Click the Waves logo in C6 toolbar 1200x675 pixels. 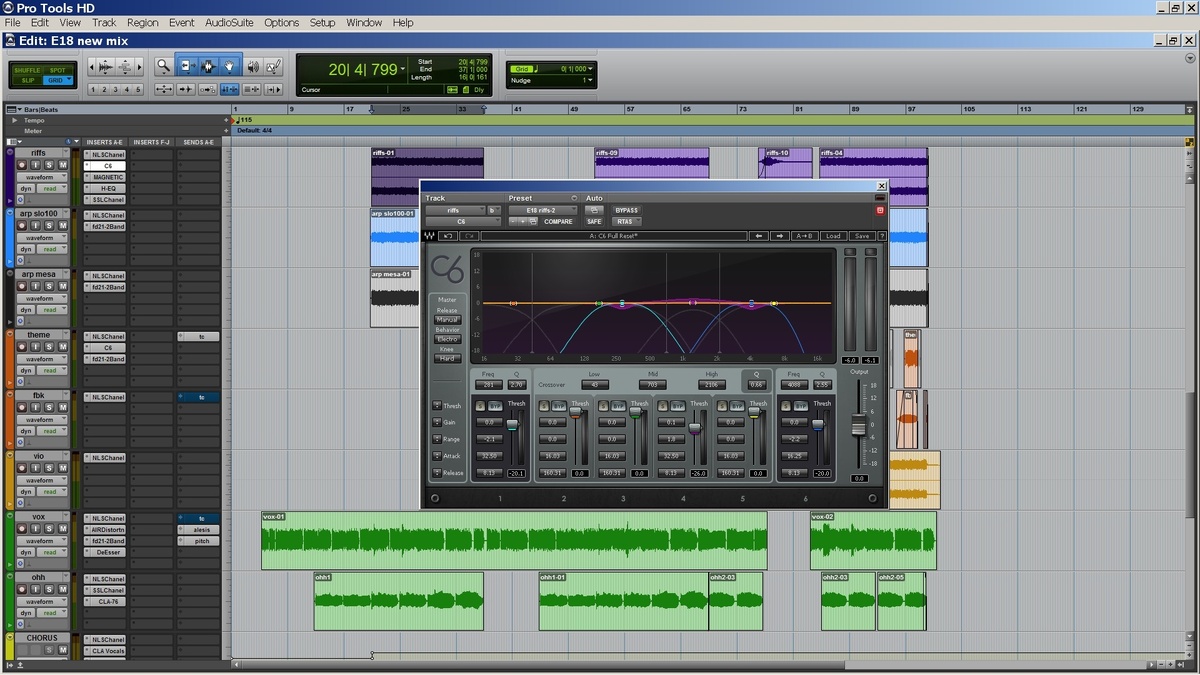point(430,236)
